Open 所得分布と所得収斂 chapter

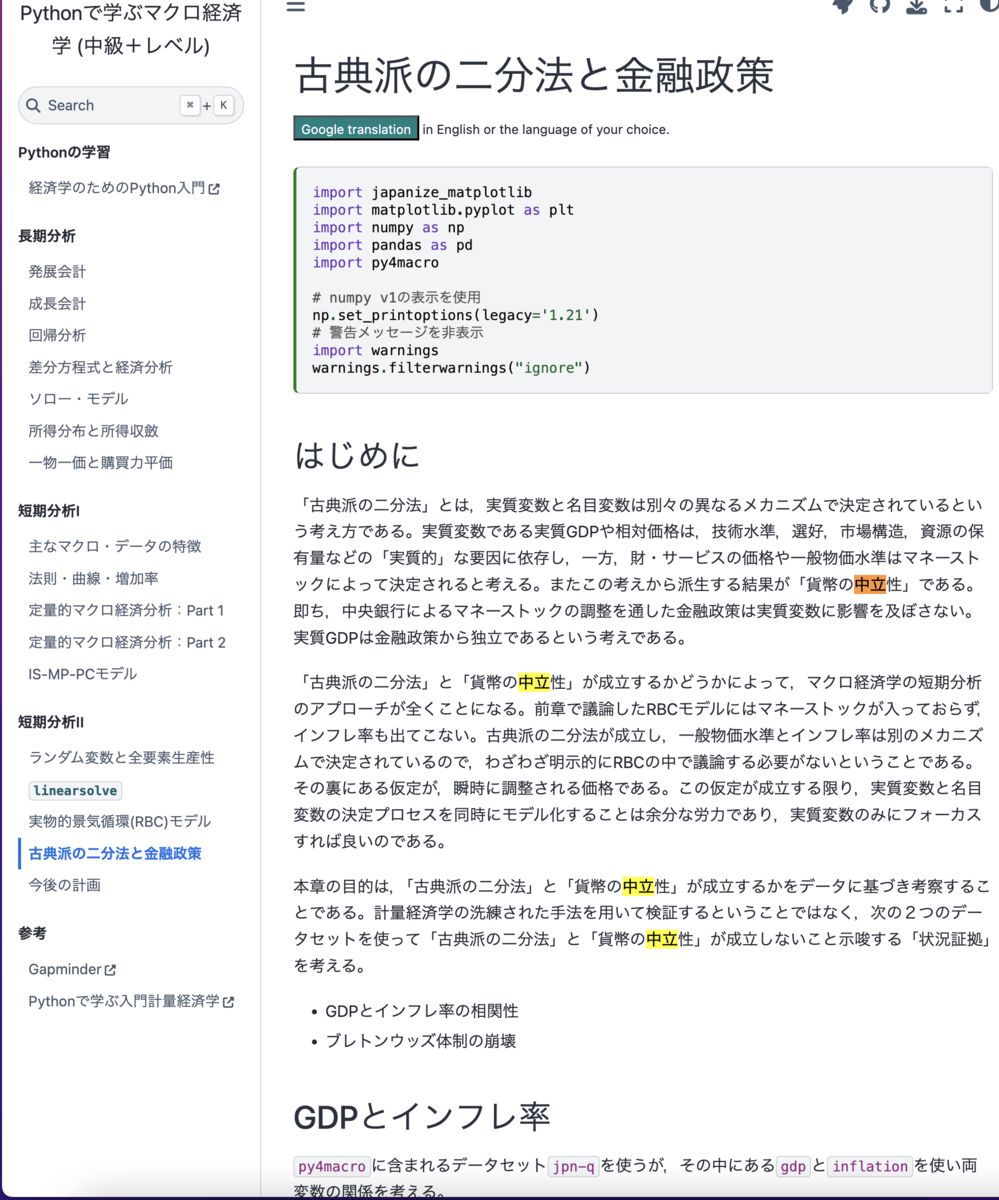tap(93, 431)
